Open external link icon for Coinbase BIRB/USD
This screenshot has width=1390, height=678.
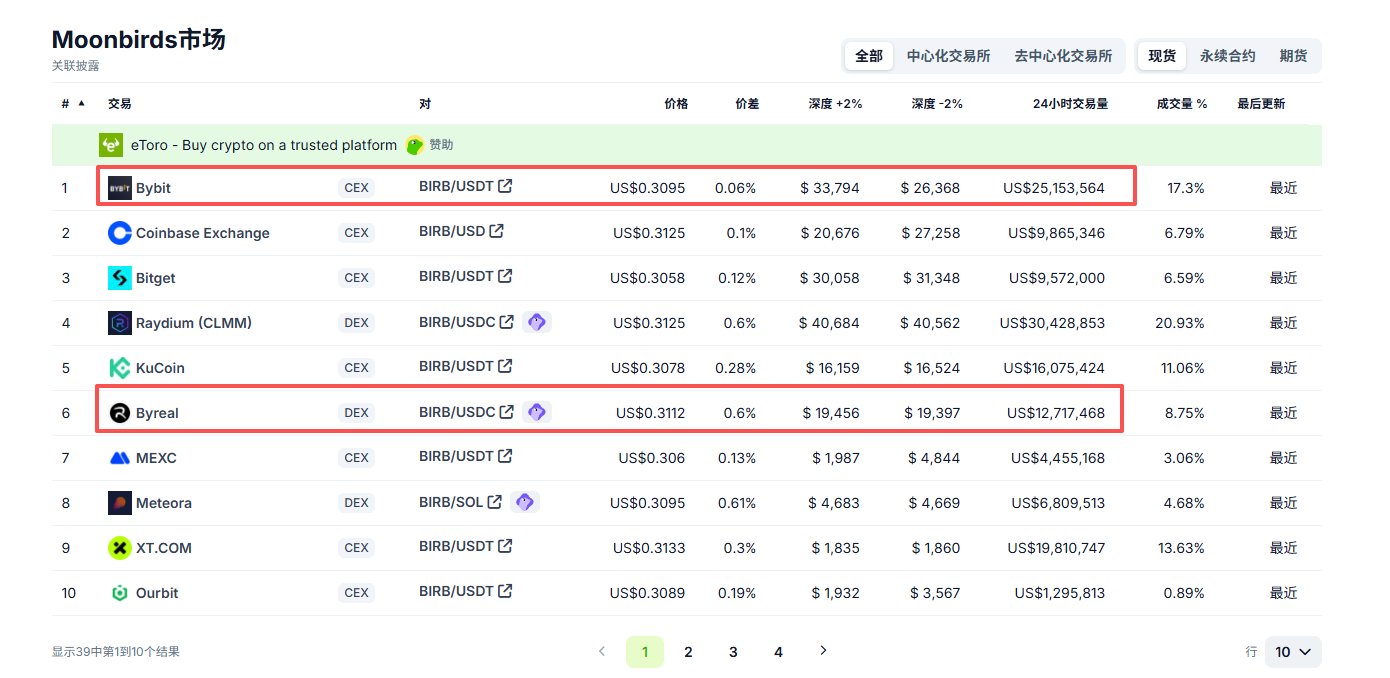point(497,231)
